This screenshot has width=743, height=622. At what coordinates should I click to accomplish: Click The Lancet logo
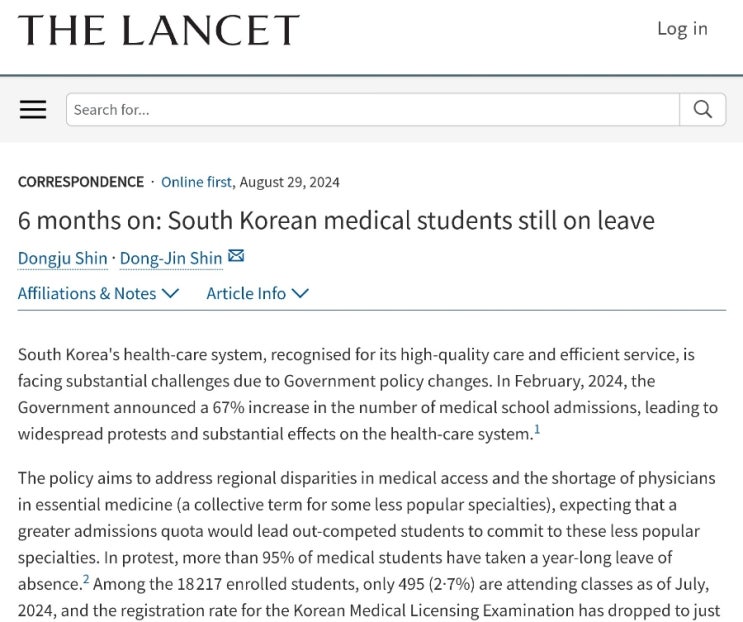[x=159, y=30]
